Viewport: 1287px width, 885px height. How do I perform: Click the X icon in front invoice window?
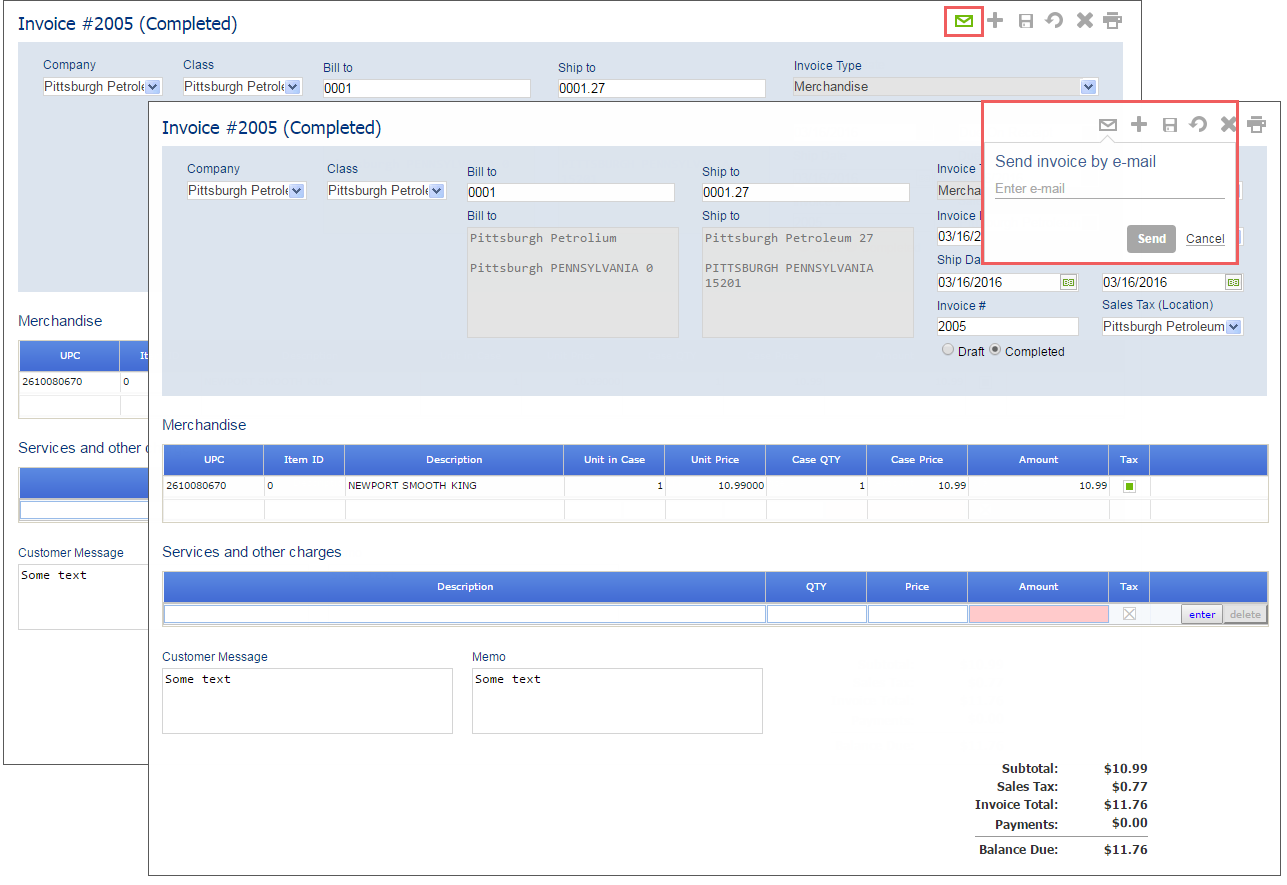1228,125
